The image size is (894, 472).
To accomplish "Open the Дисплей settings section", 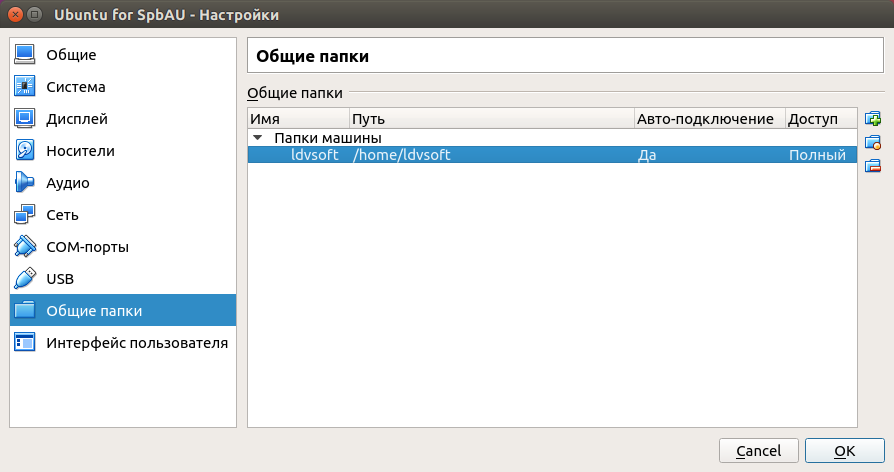I will point(76,119).
